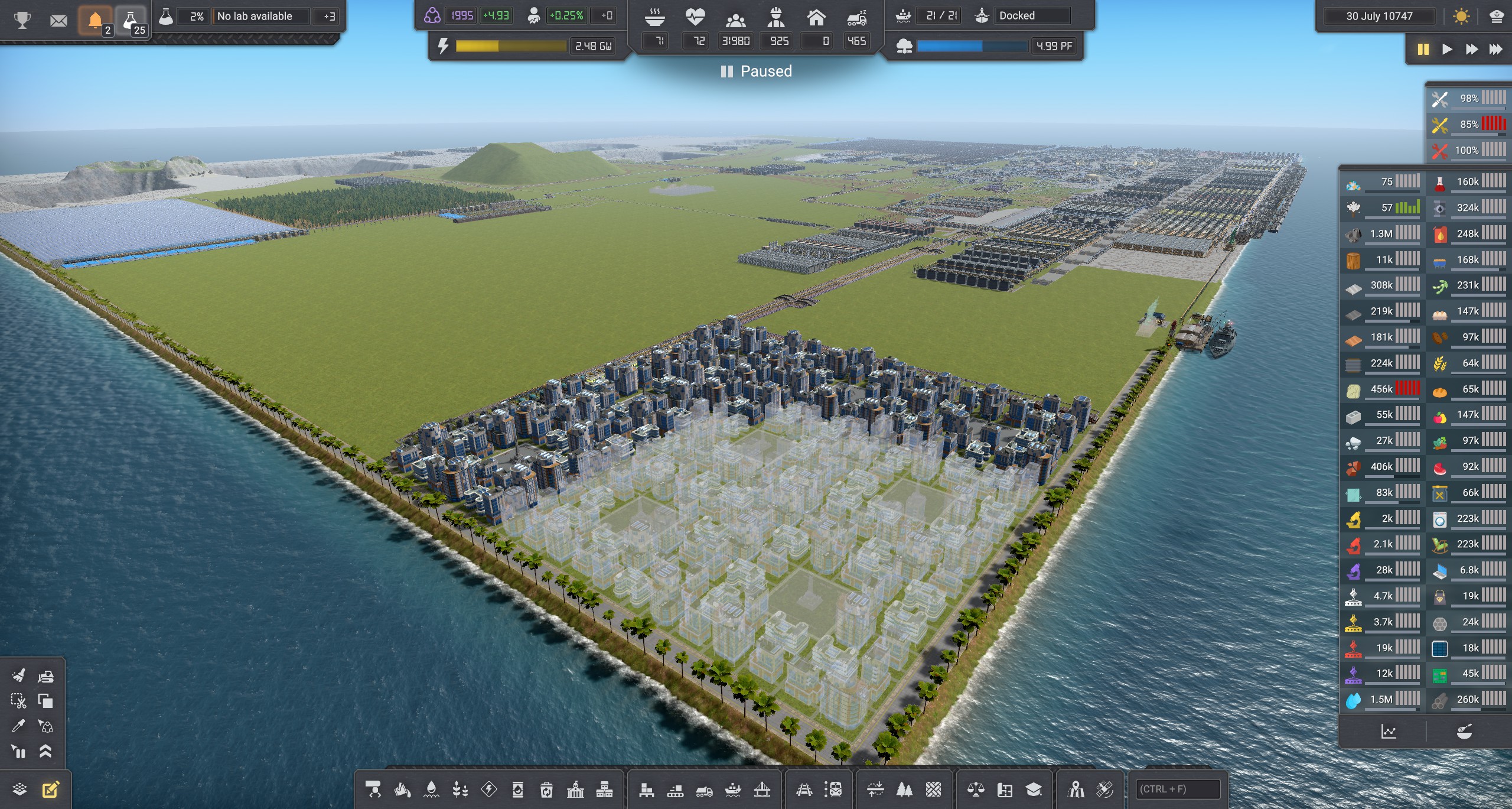Select the clear designations broom tool

(18, 675)
